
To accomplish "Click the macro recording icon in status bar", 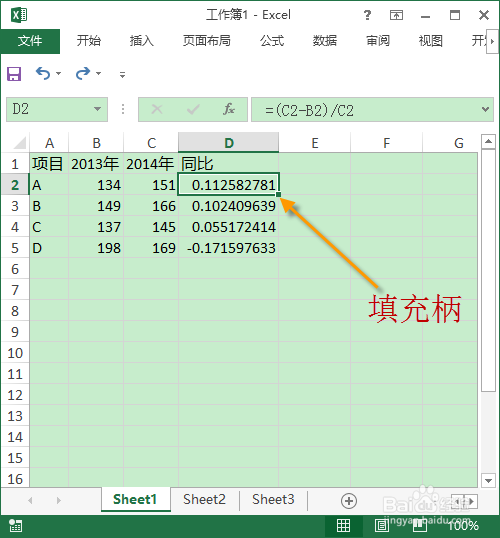I will [x=15, y=525].
